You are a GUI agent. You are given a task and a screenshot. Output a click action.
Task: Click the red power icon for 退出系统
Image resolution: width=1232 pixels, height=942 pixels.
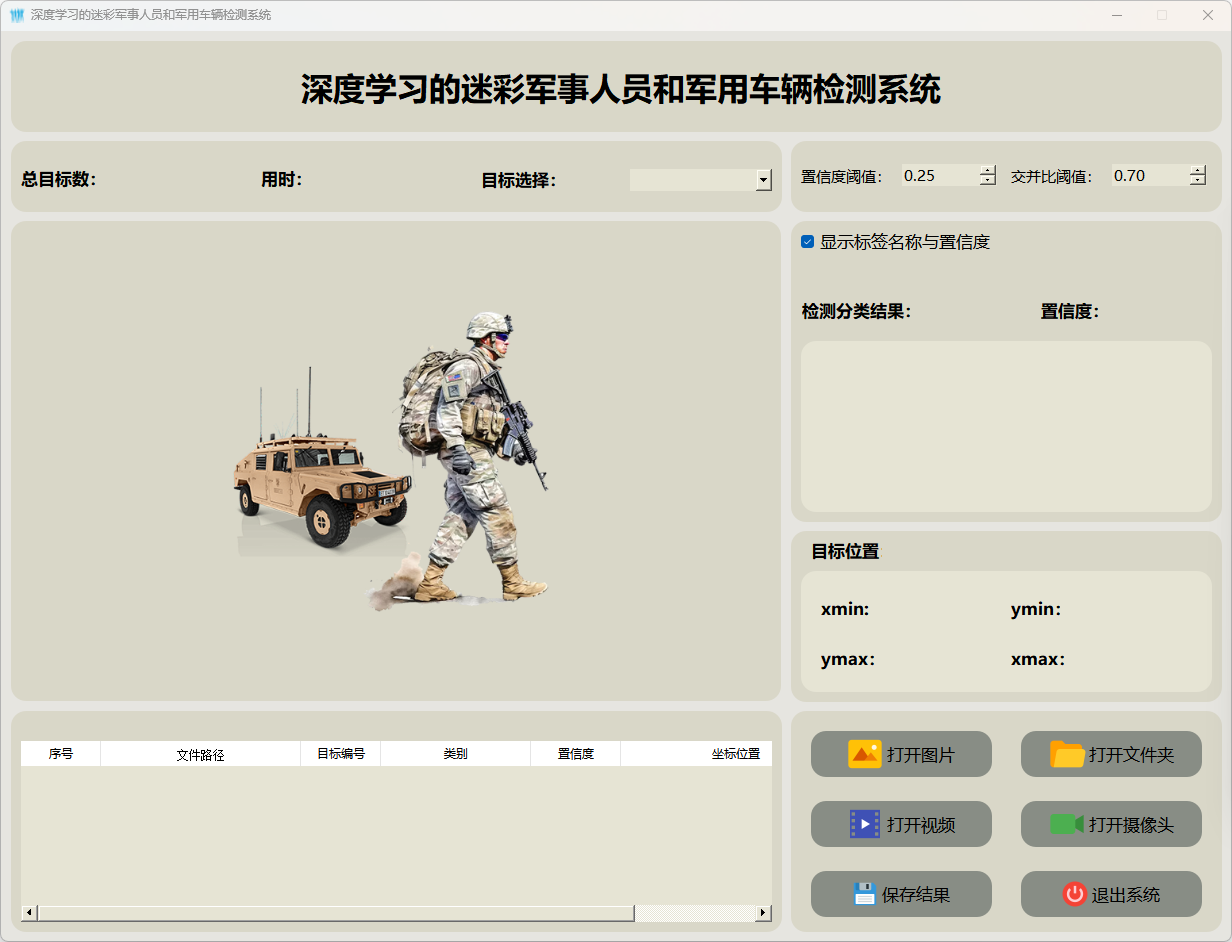(x=1074, y=894)
